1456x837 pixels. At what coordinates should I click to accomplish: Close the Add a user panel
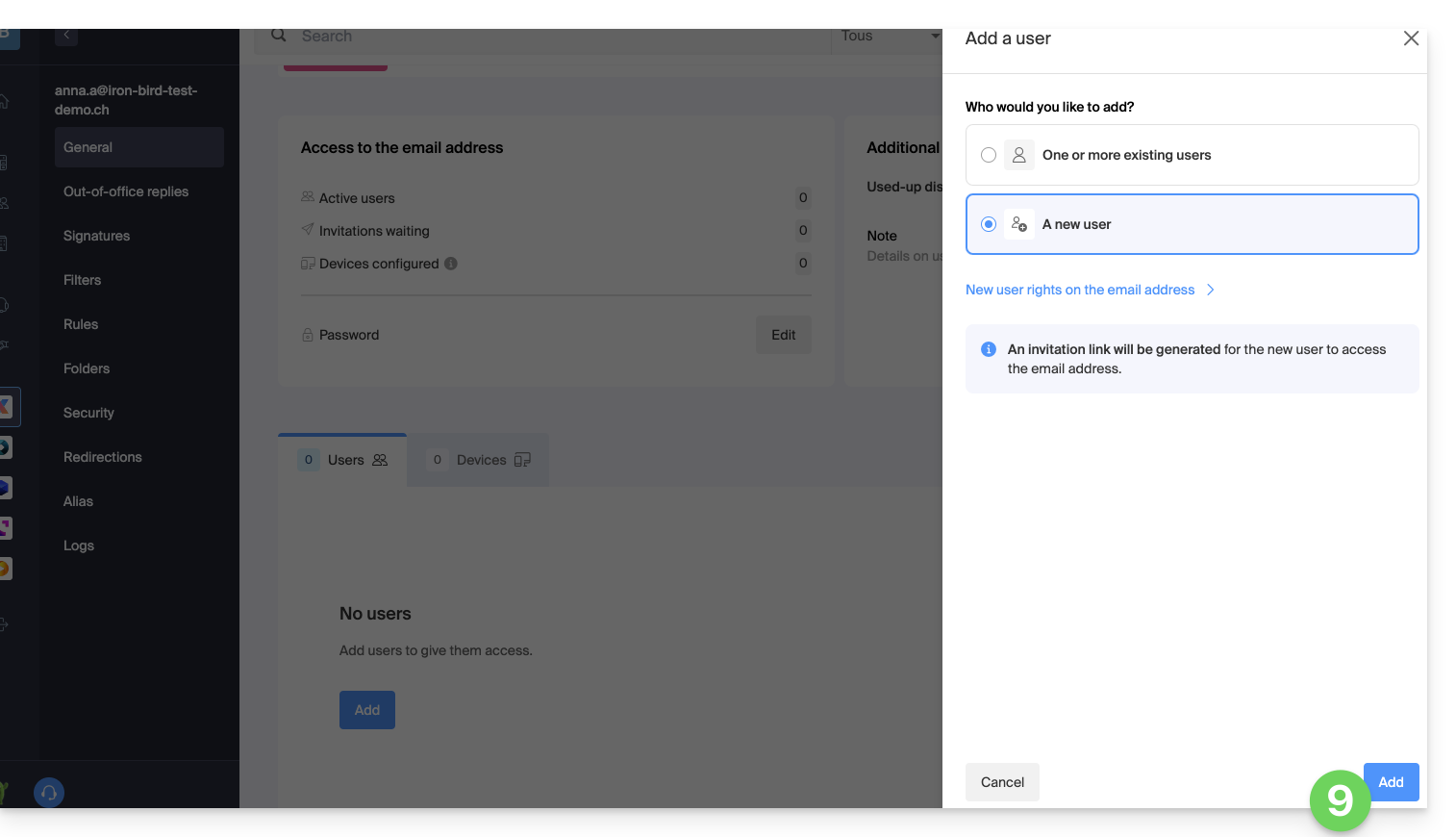tap(1411, 38)
